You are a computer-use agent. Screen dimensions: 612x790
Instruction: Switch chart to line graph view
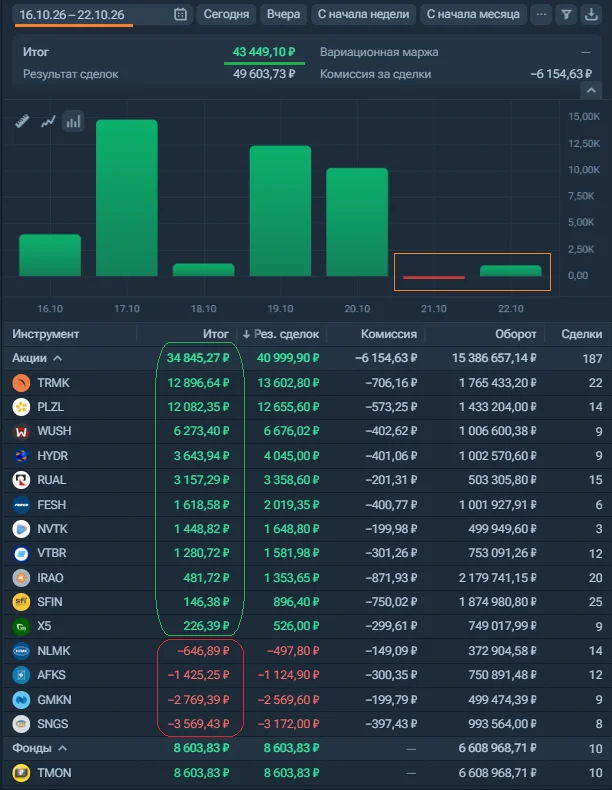(x=48, y=121)
